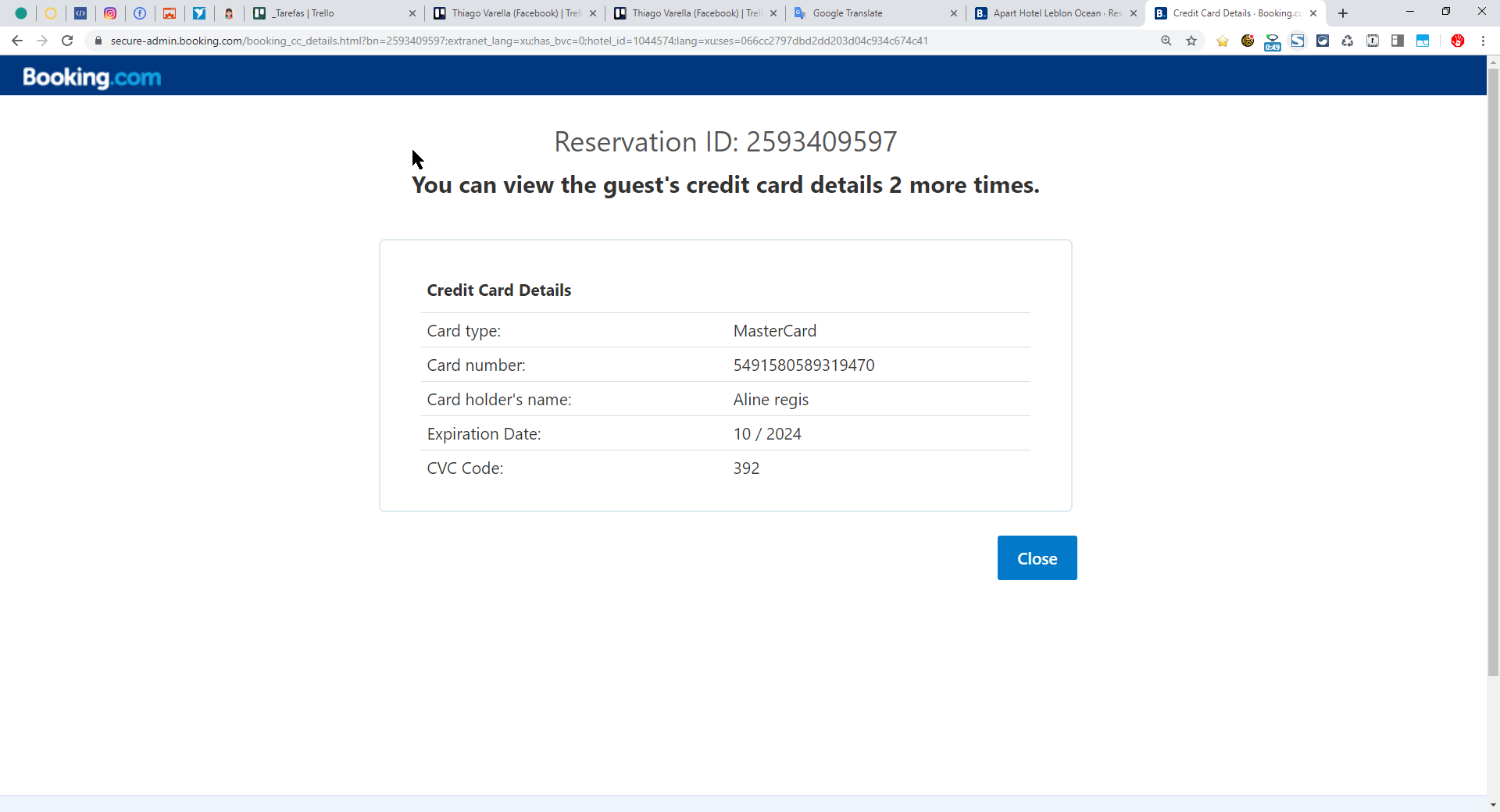This screenshot has width=1500, height=812.
Task: Close the Credit Card Details tab
Action: [x=1313, y=13]
